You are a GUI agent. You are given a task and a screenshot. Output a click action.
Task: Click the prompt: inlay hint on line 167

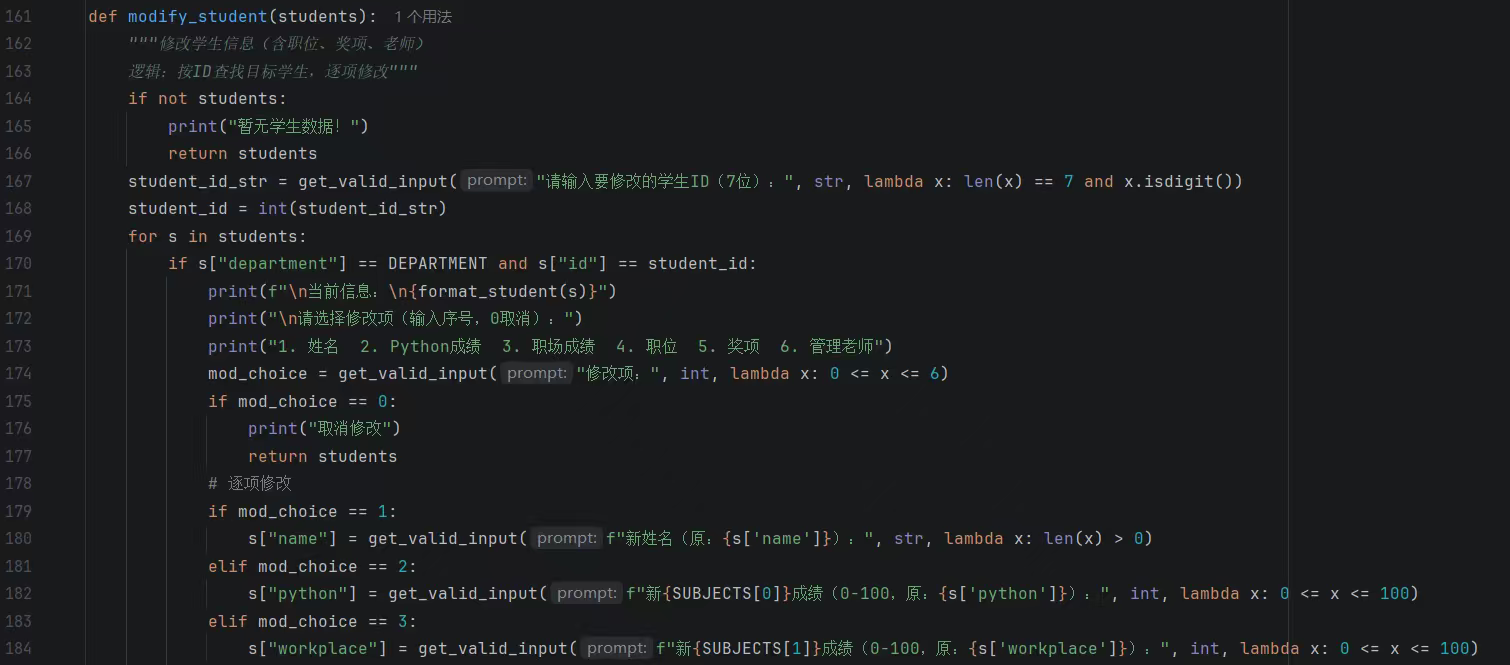pyautogui.click(x=497, y=181)
